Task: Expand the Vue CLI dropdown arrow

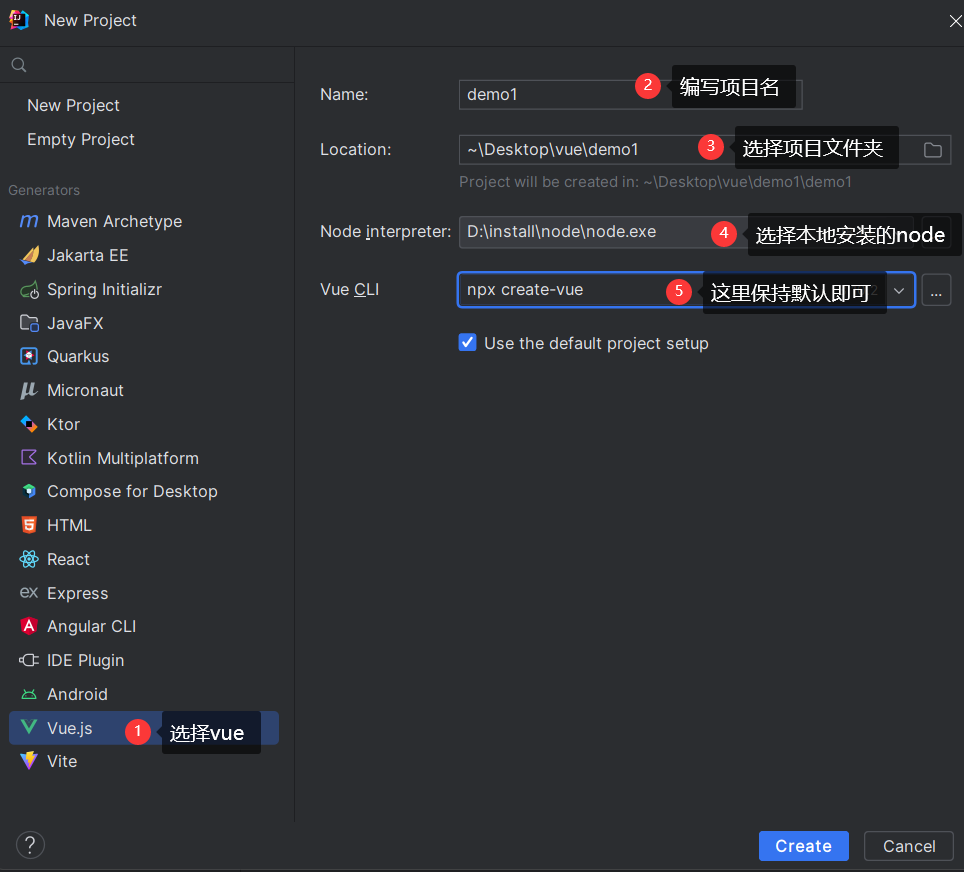Action: (899, 290)
